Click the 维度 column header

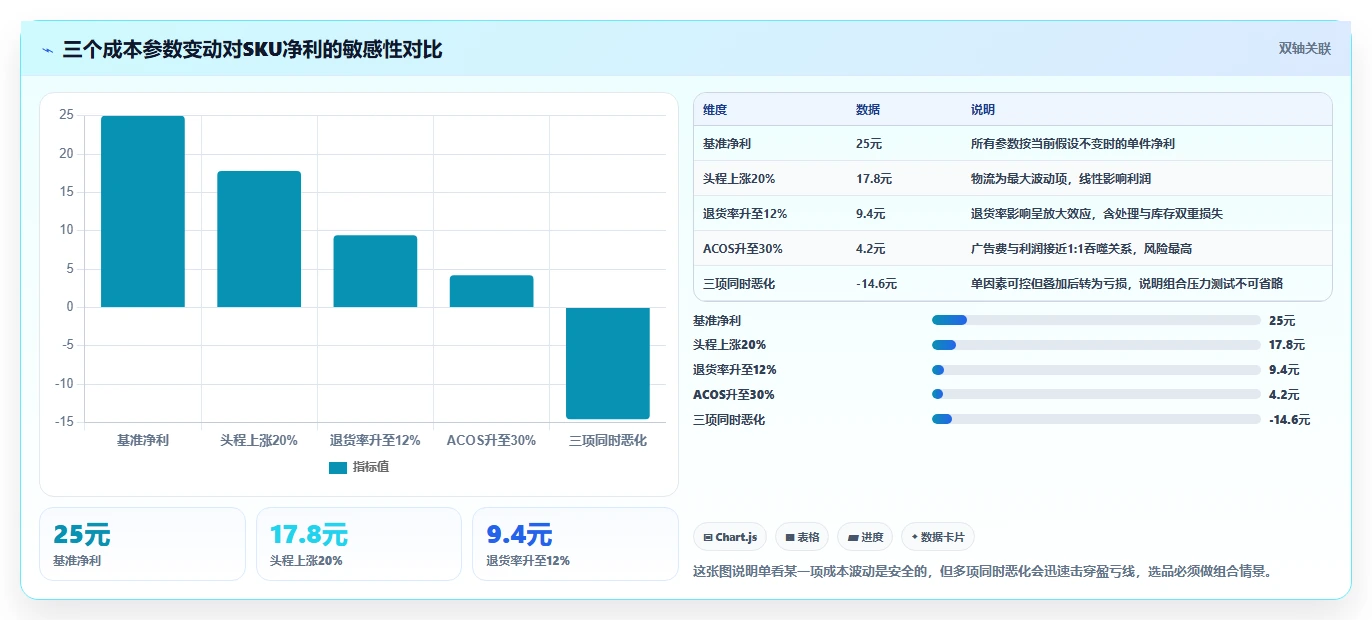point(715,110)
